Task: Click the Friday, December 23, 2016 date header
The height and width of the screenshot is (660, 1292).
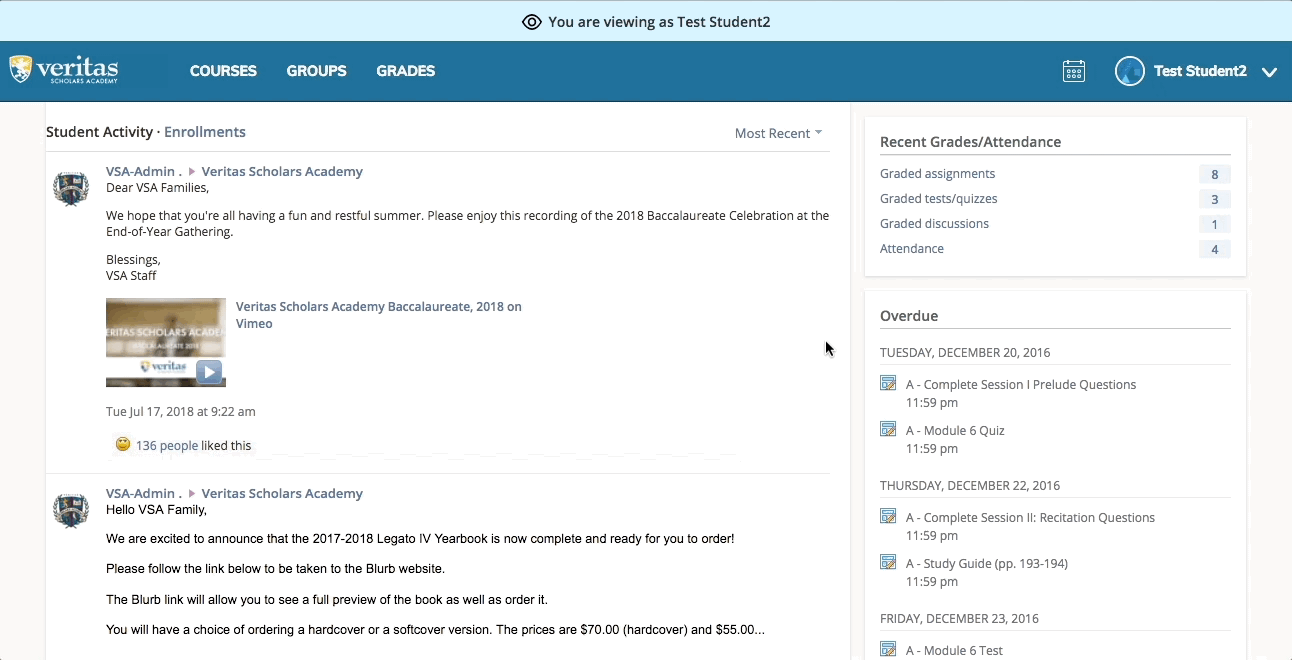Action: point(959,619)
